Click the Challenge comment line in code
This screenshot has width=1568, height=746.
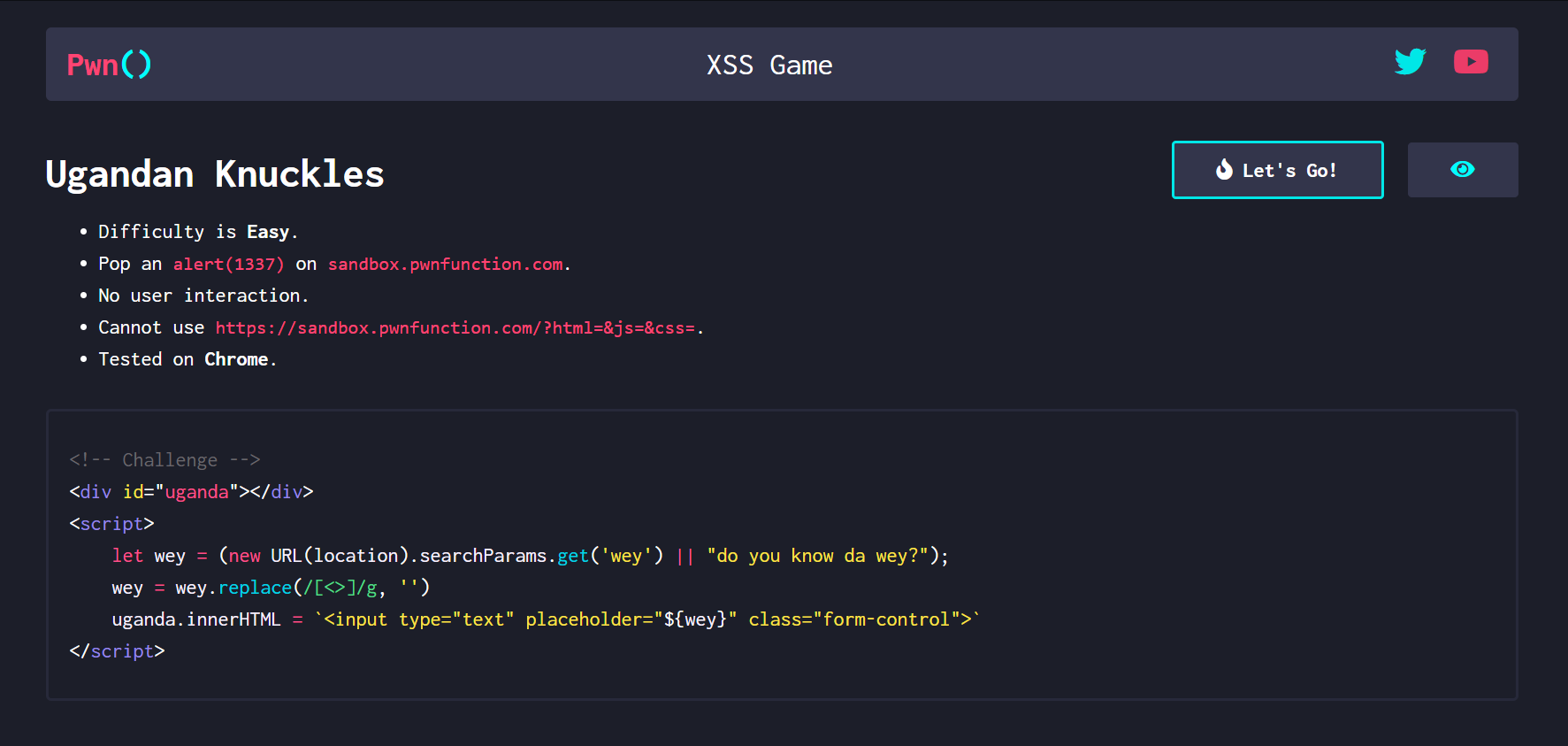pyautogui.click(x=164, y=460)
